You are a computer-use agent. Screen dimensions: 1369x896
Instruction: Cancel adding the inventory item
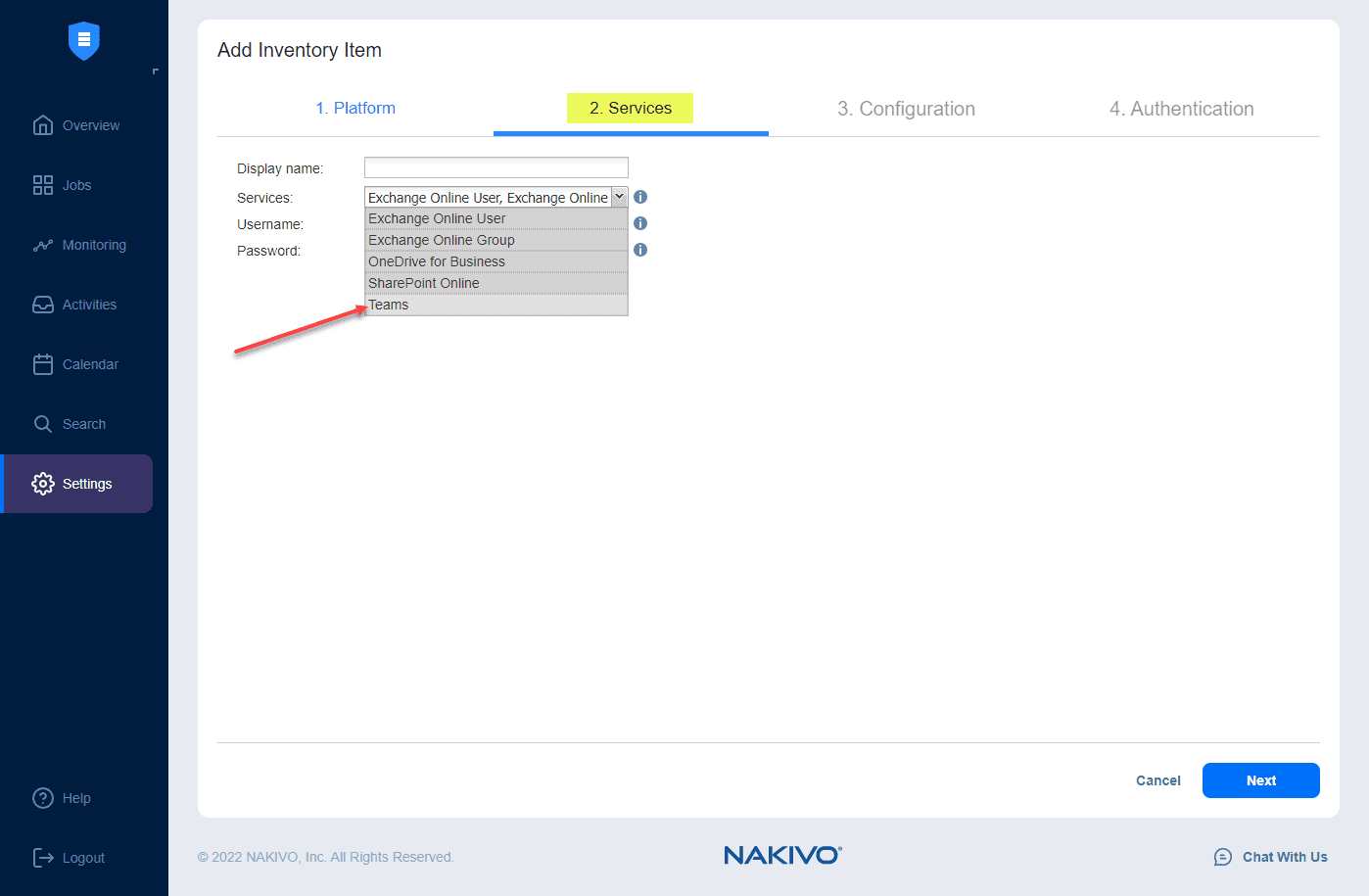click(1157, 780)
